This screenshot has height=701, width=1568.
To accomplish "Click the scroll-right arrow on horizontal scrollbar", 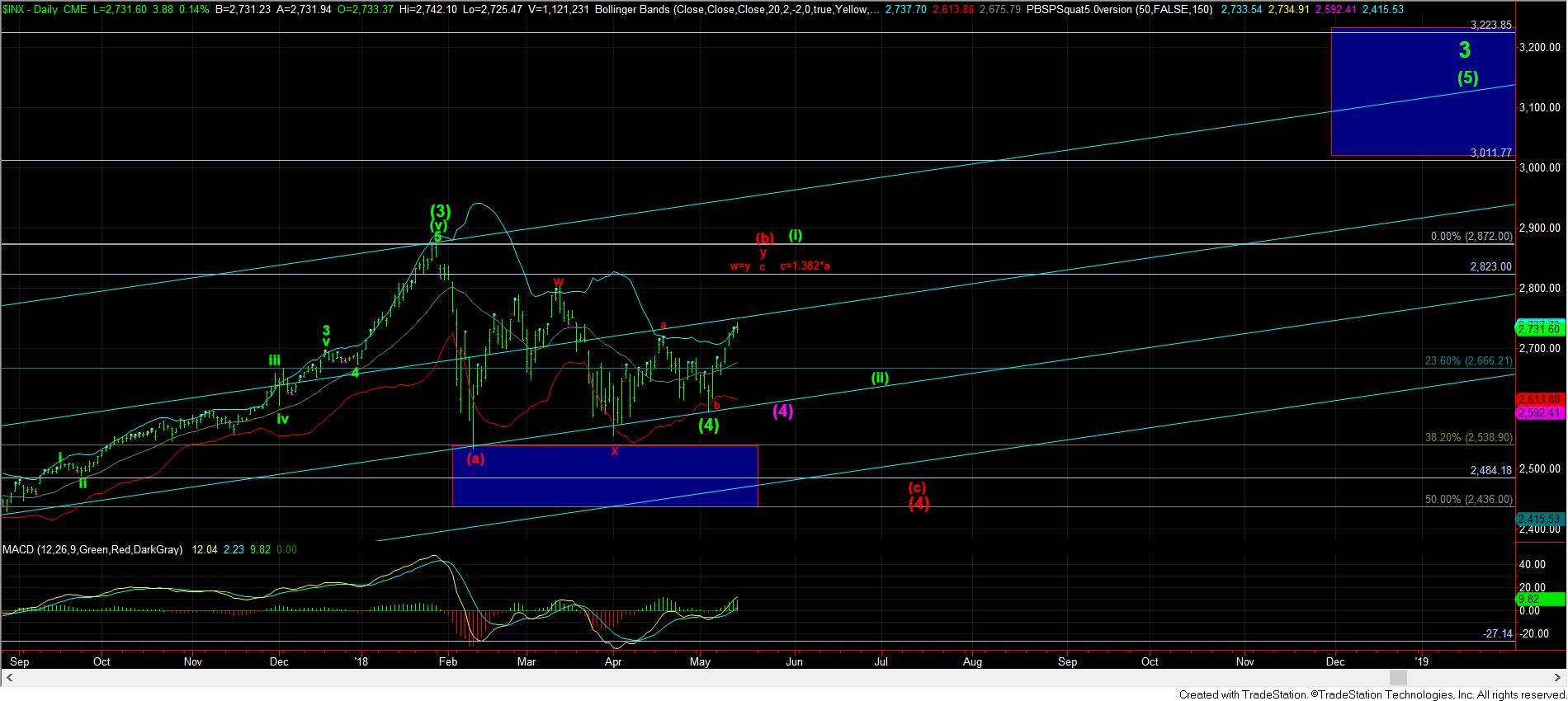I will coord(1560,677).
